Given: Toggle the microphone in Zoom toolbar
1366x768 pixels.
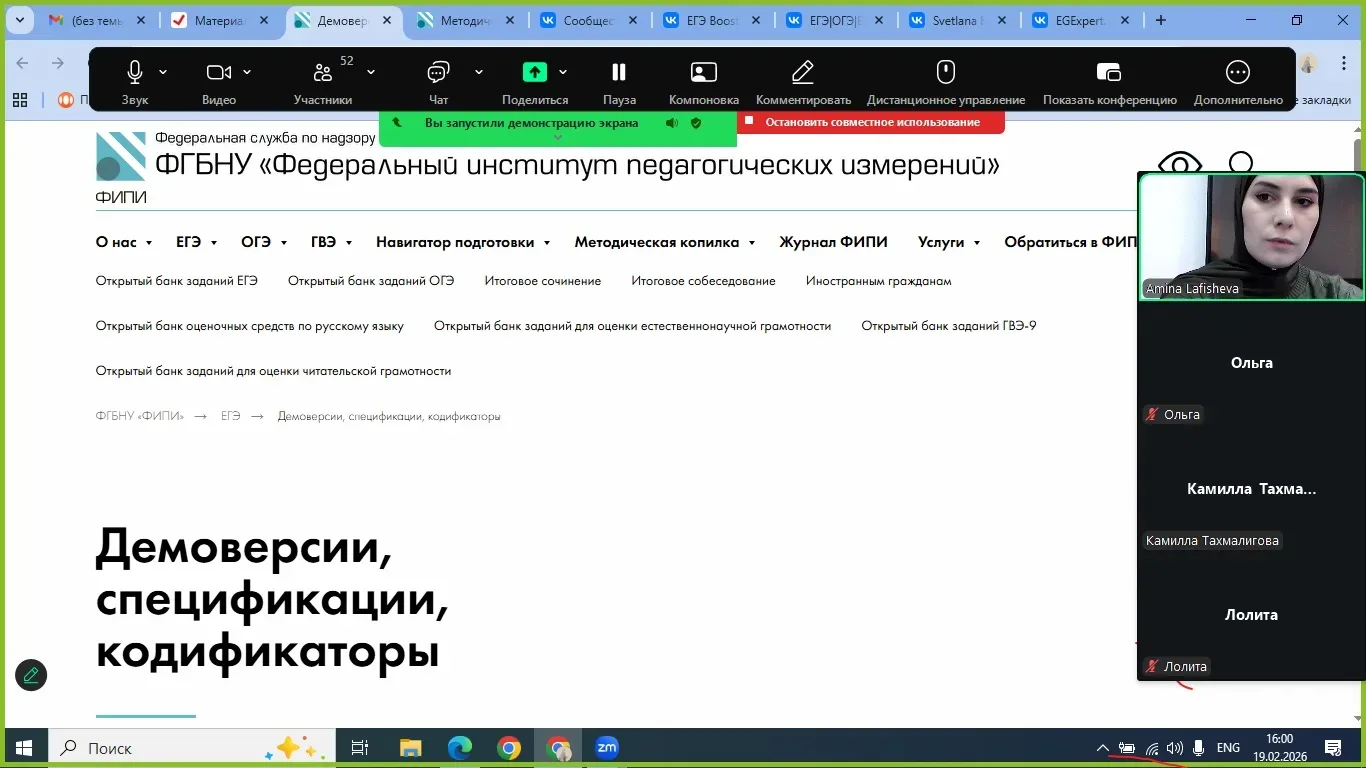Looking at the screenshot, I should tap(135, 73).
